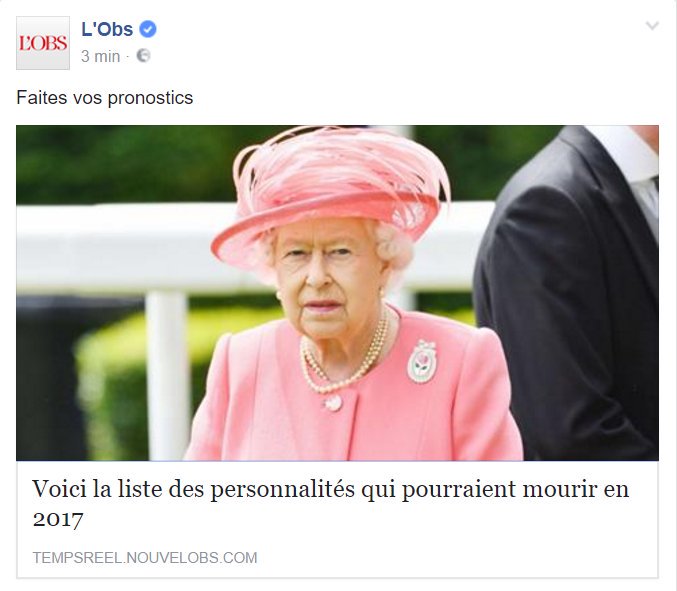This screenshot has width=677, height=591.
Task: Open the L'OBS red logo profile picture
Action: coord(43,43)
